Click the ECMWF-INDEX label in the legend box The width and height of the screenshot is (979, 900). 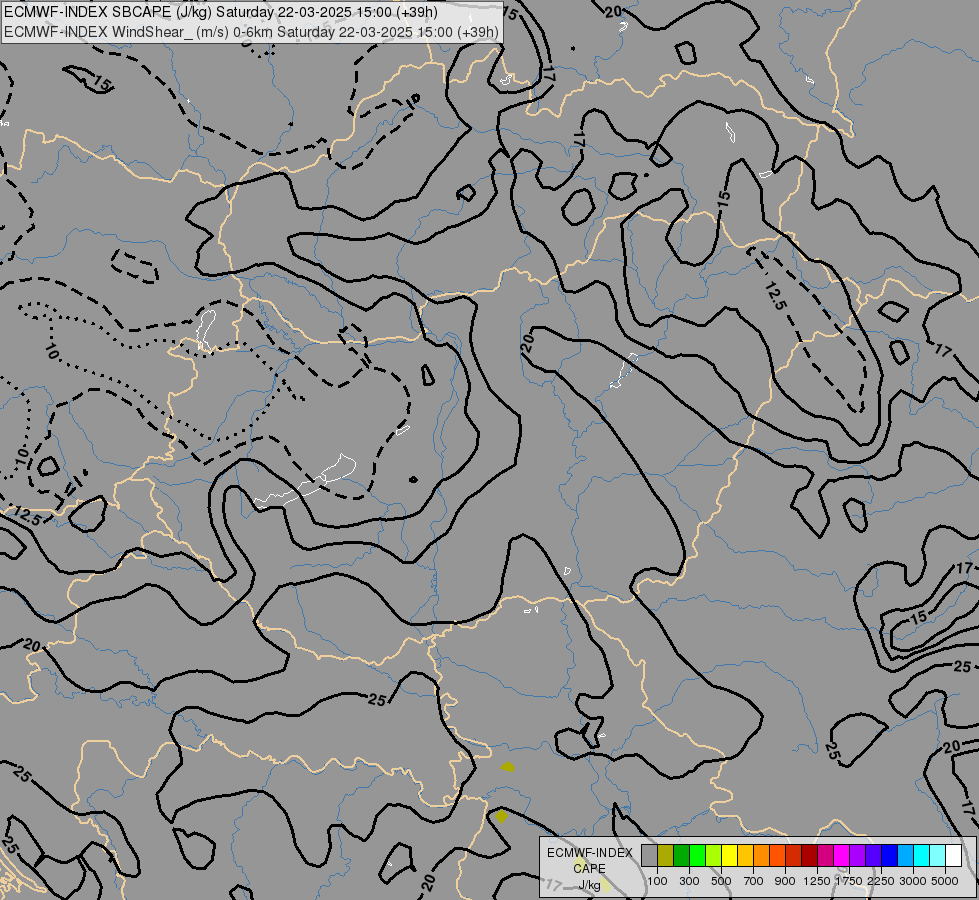pyautogui.click(x=589, y=853)
